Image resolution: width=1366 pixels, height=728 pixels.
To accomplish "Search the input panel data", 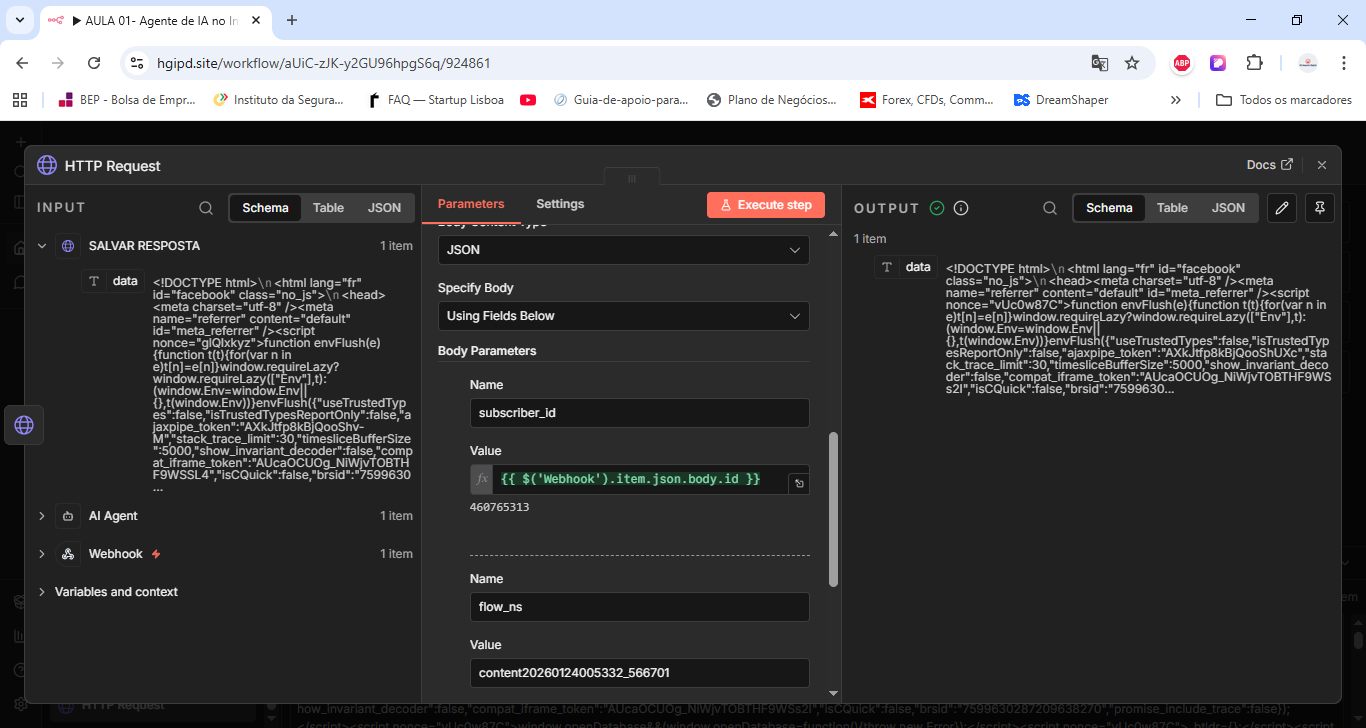I will tap(206, 208).
